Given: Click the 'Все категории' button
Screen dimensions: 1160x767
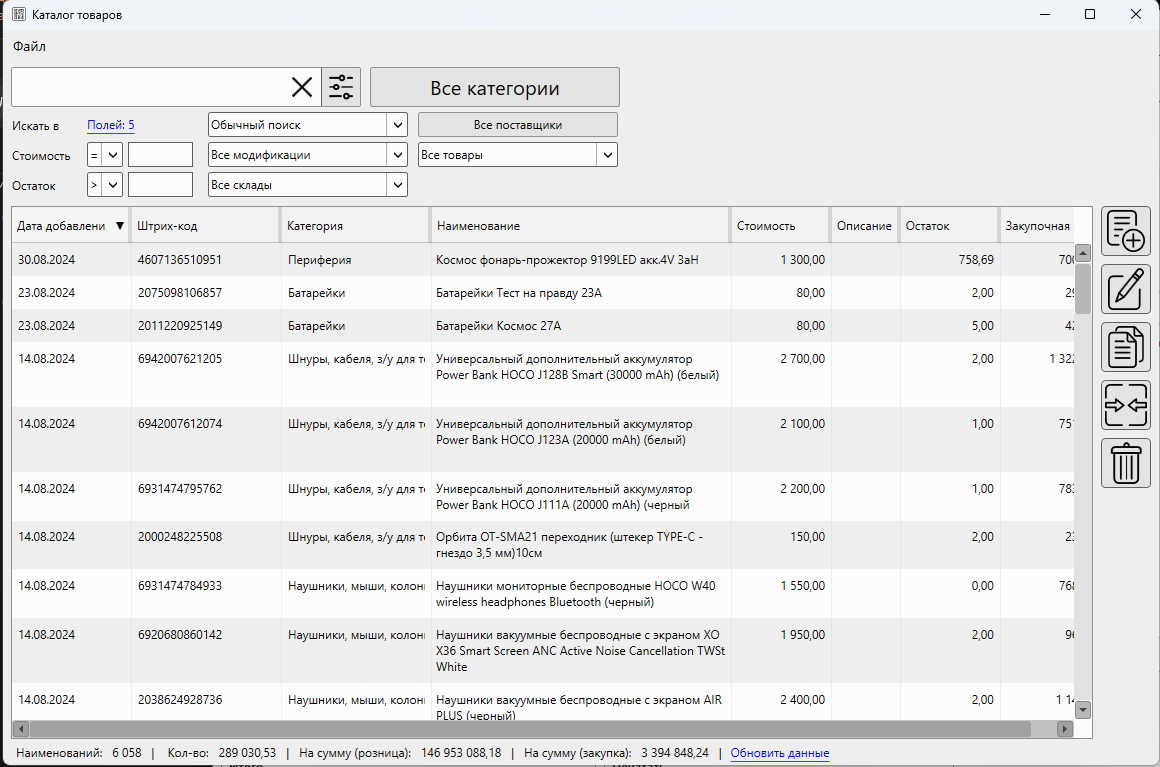Looking at the screenshot, I should 494,88.
